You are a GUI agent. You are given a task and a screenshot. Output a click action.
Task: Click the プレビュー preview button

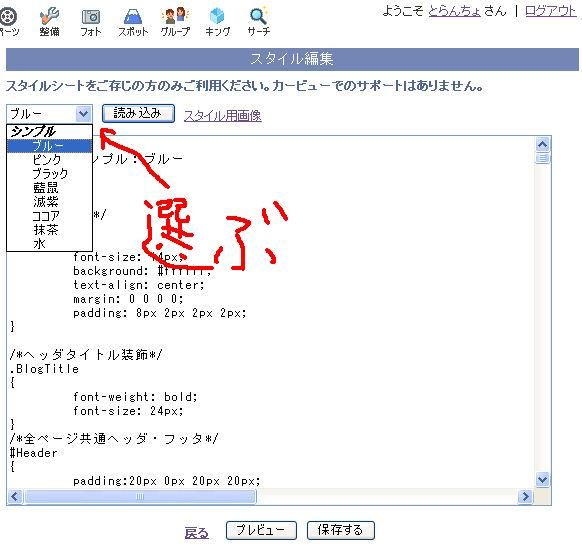click(x=261, y=530)
